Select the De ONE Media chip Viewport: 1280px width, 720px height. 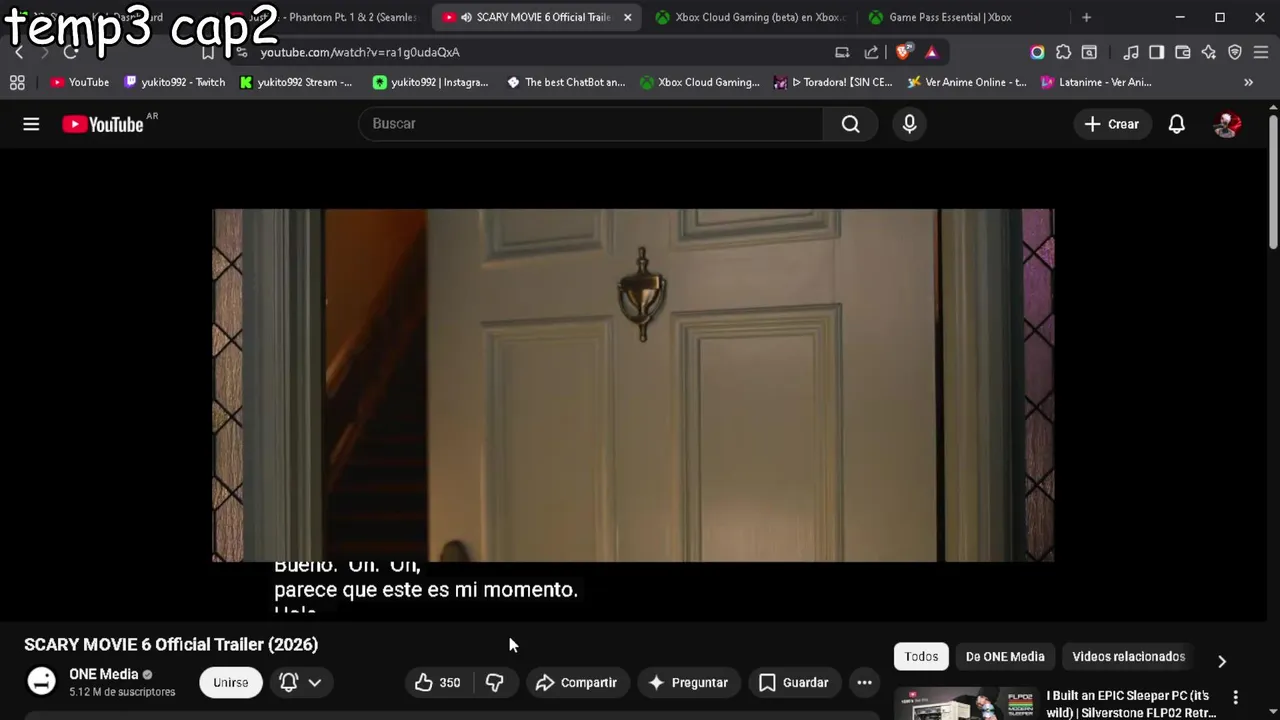[1005, 657]
